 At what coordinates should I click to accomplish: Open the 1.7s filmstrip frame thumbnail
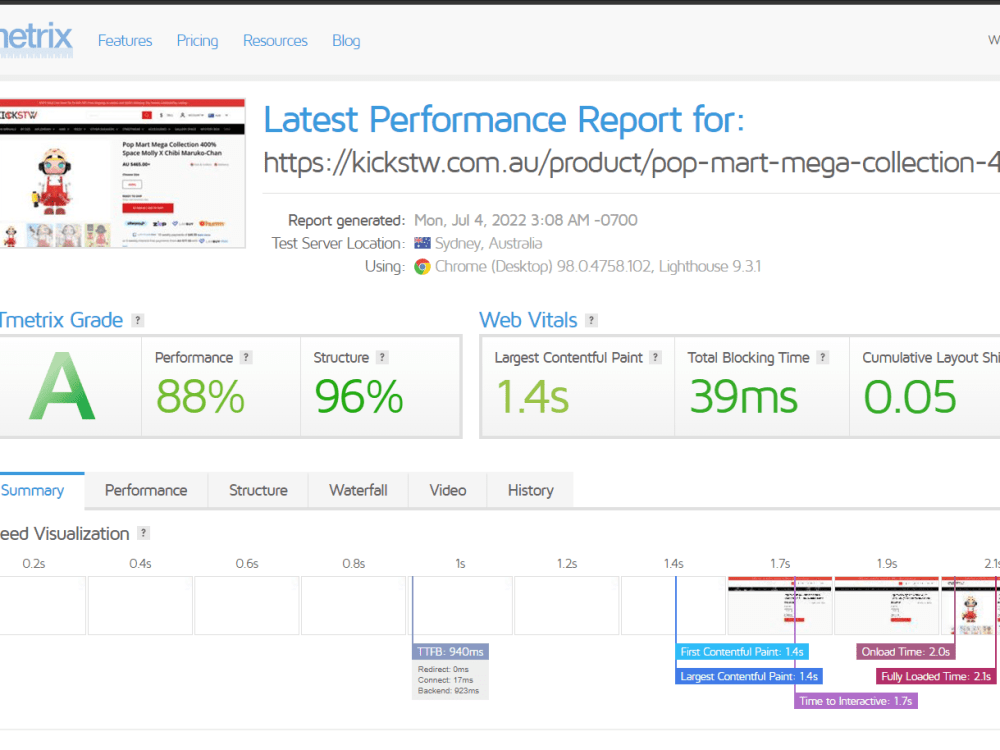tap(780, 605)
